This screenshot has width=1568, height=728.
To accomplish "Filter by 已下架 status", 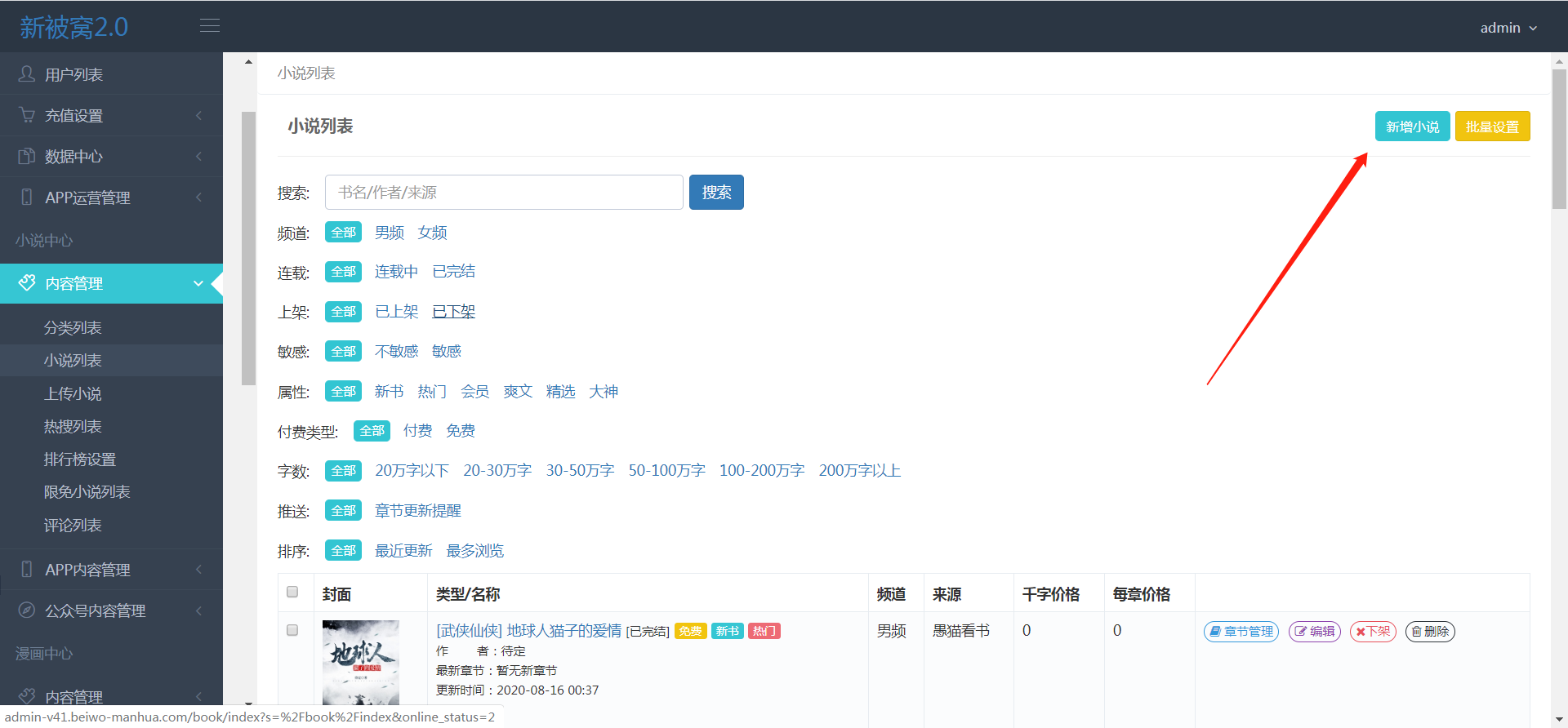I will coord(454,312).
